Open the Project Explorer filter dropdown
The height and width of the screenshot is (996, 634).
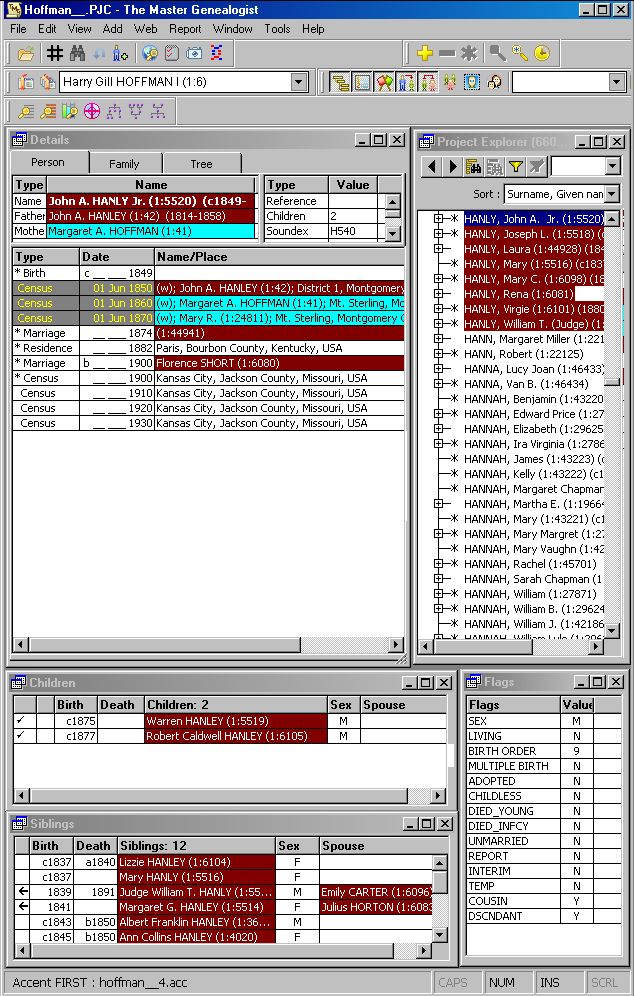pyautogui.click(x=612, y=166)
